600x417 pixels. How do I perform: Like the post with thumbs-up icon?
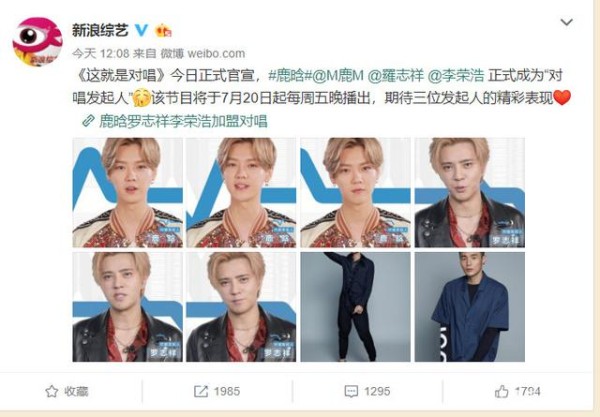(501, 391)
